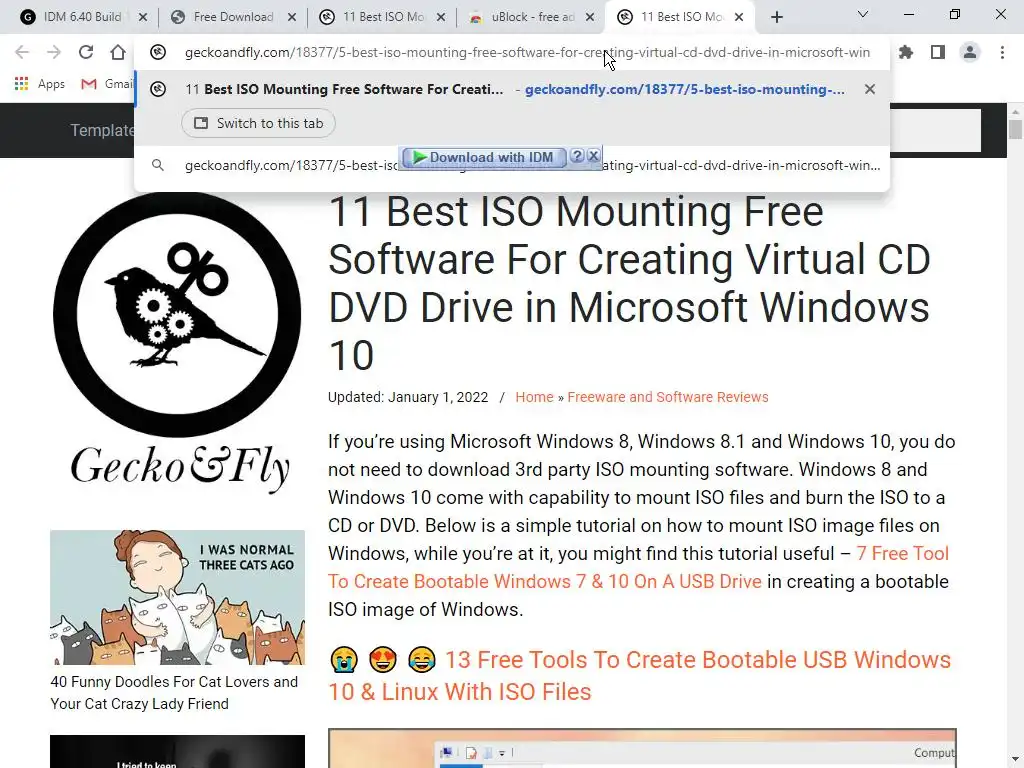Click Updated: January 1, 2022 text

click(408, 397)
